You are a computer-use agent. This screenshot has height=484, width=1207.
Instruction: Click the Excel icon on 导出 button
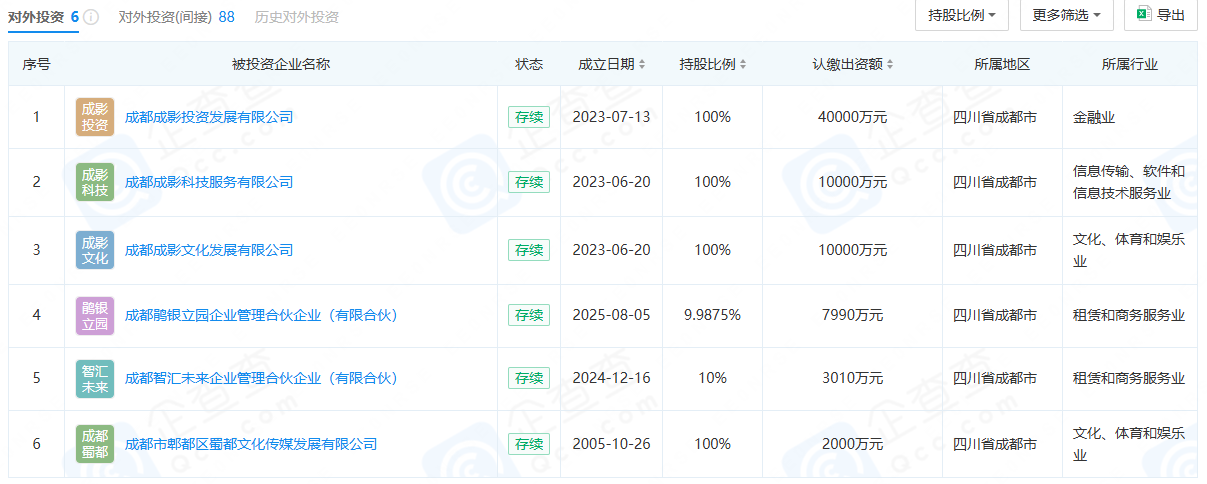(1144, 15)
